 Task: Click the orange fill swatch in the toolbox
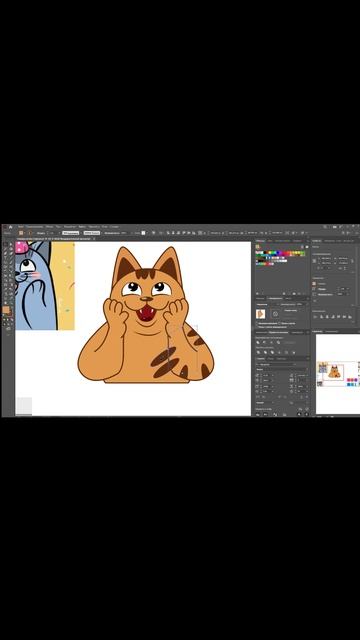pos(6,309)
